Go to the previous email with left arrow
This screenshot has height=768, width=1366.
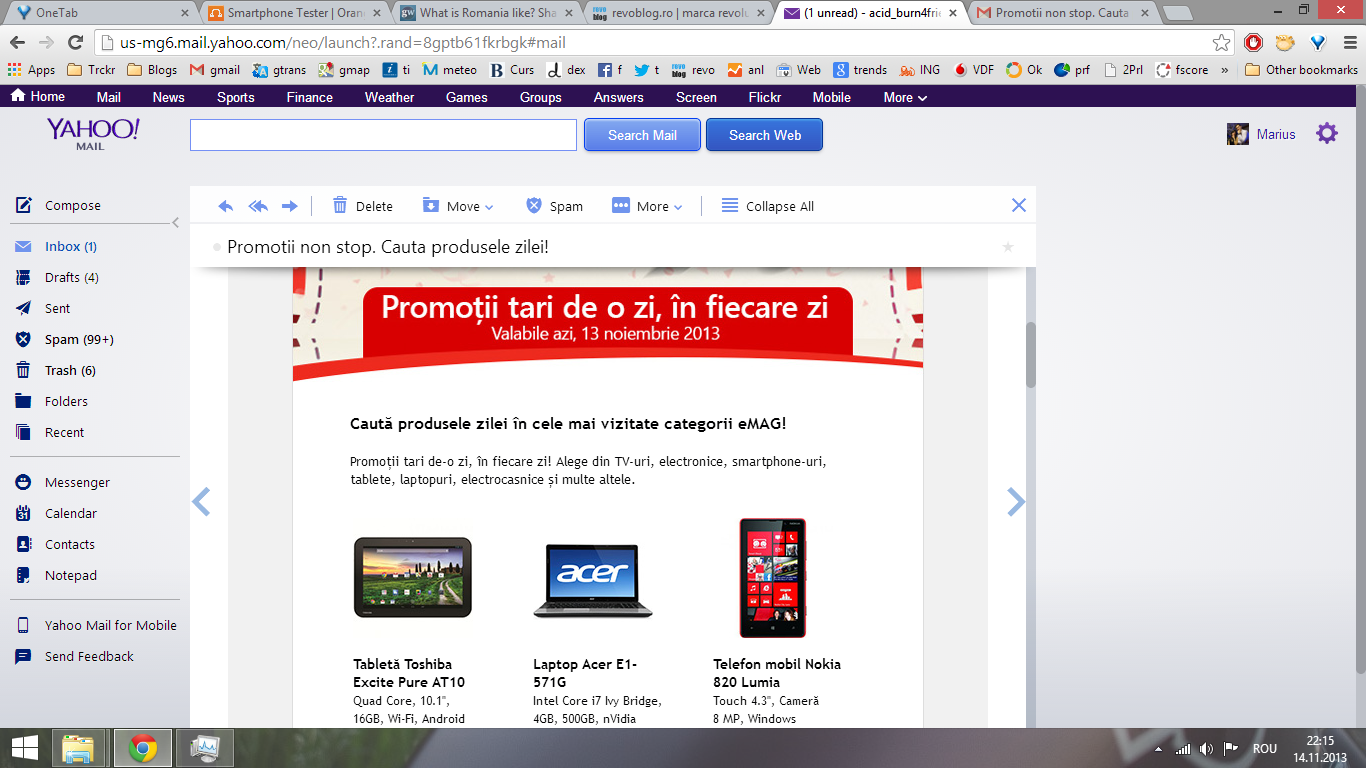pos(201,501)
